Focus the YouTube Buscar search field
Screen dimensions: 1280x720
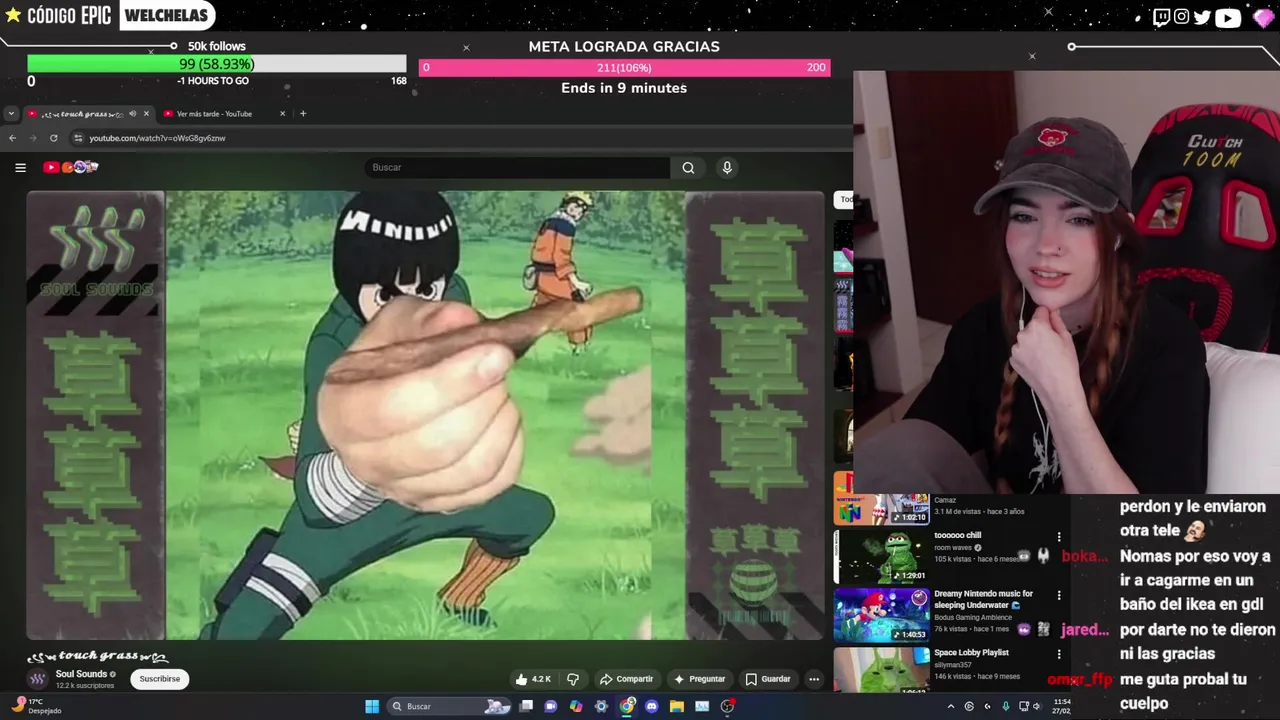pos(518,168)
